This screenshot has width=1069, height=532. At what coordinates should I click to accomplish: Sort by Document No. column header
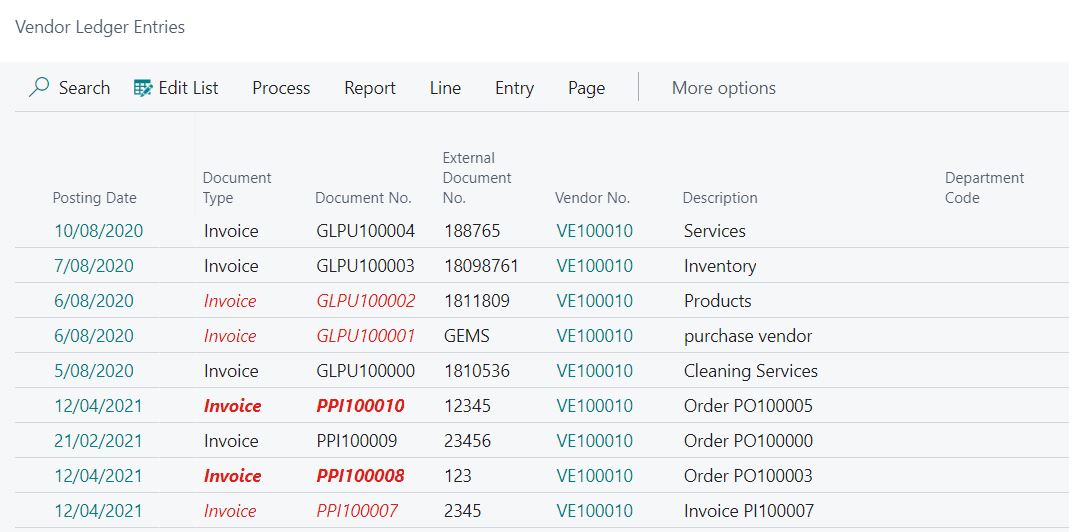click(x=363, y=198)
